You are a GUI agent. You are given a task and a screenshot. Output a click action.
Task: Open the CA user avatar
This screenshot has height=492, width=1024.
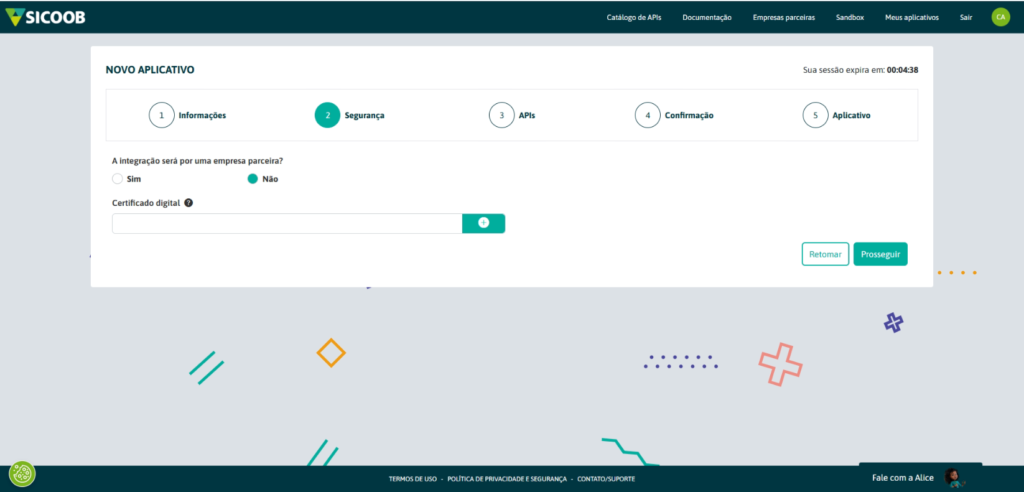pyautogui.click(x=1000, y=17)
